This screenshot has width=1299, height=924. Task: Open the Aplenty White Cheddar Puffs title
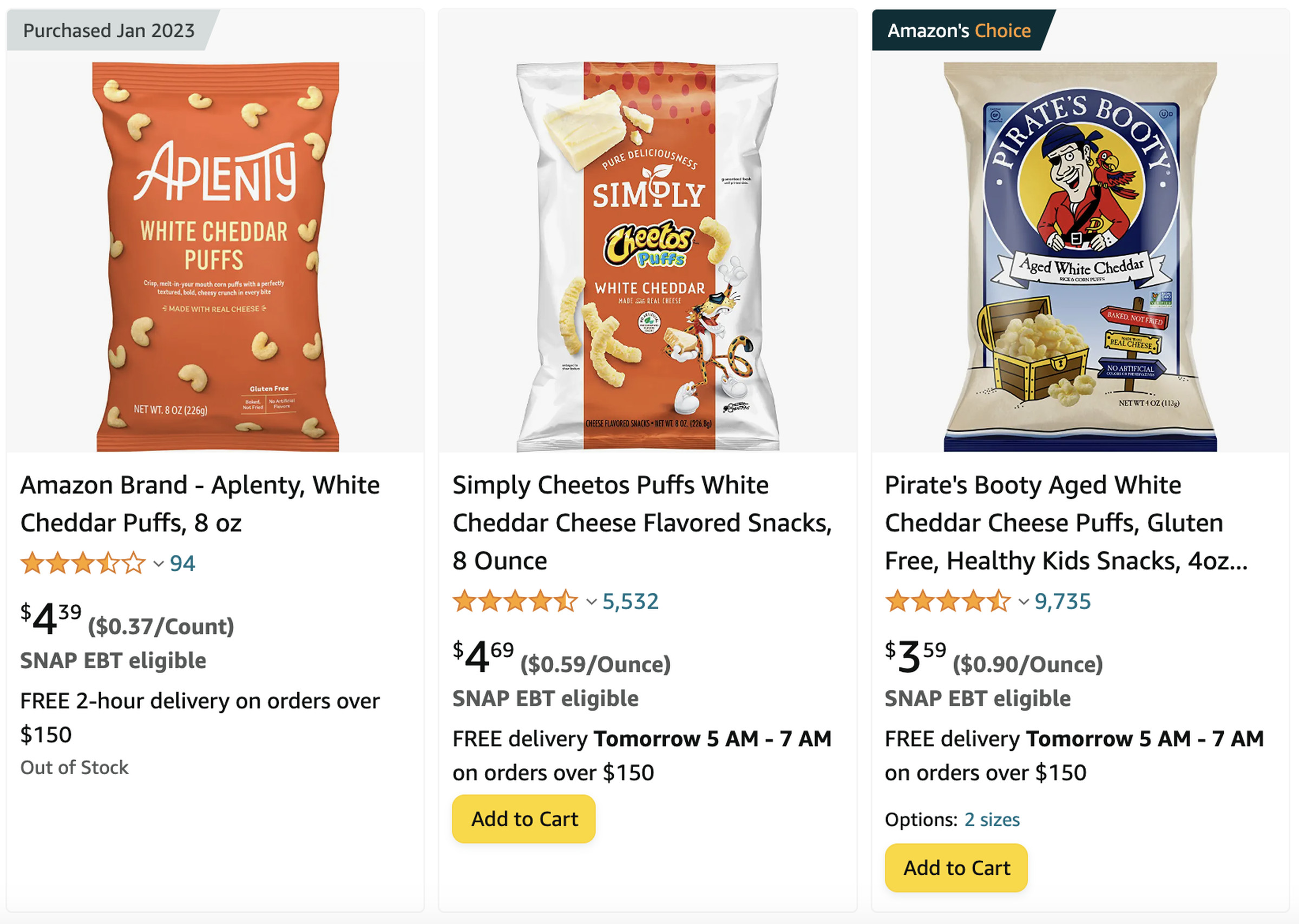(200, 503)
